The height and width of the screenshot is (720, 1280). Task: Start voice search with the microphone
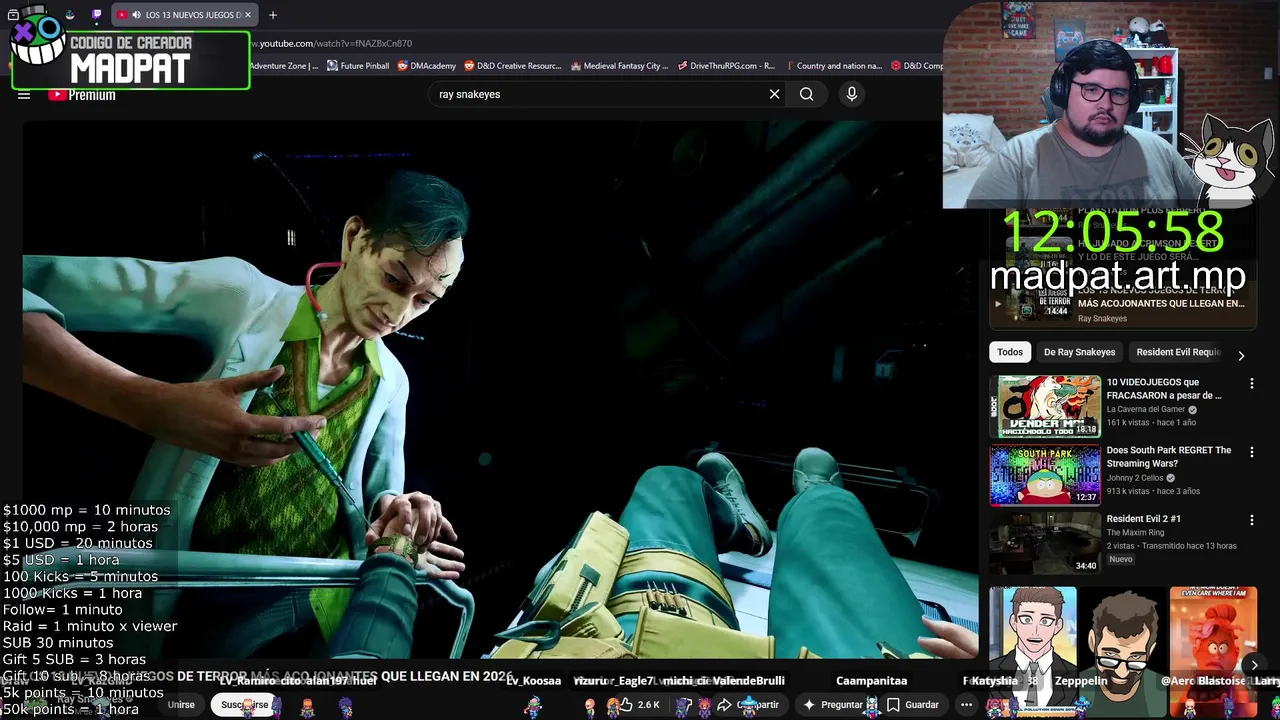[852, 94]
